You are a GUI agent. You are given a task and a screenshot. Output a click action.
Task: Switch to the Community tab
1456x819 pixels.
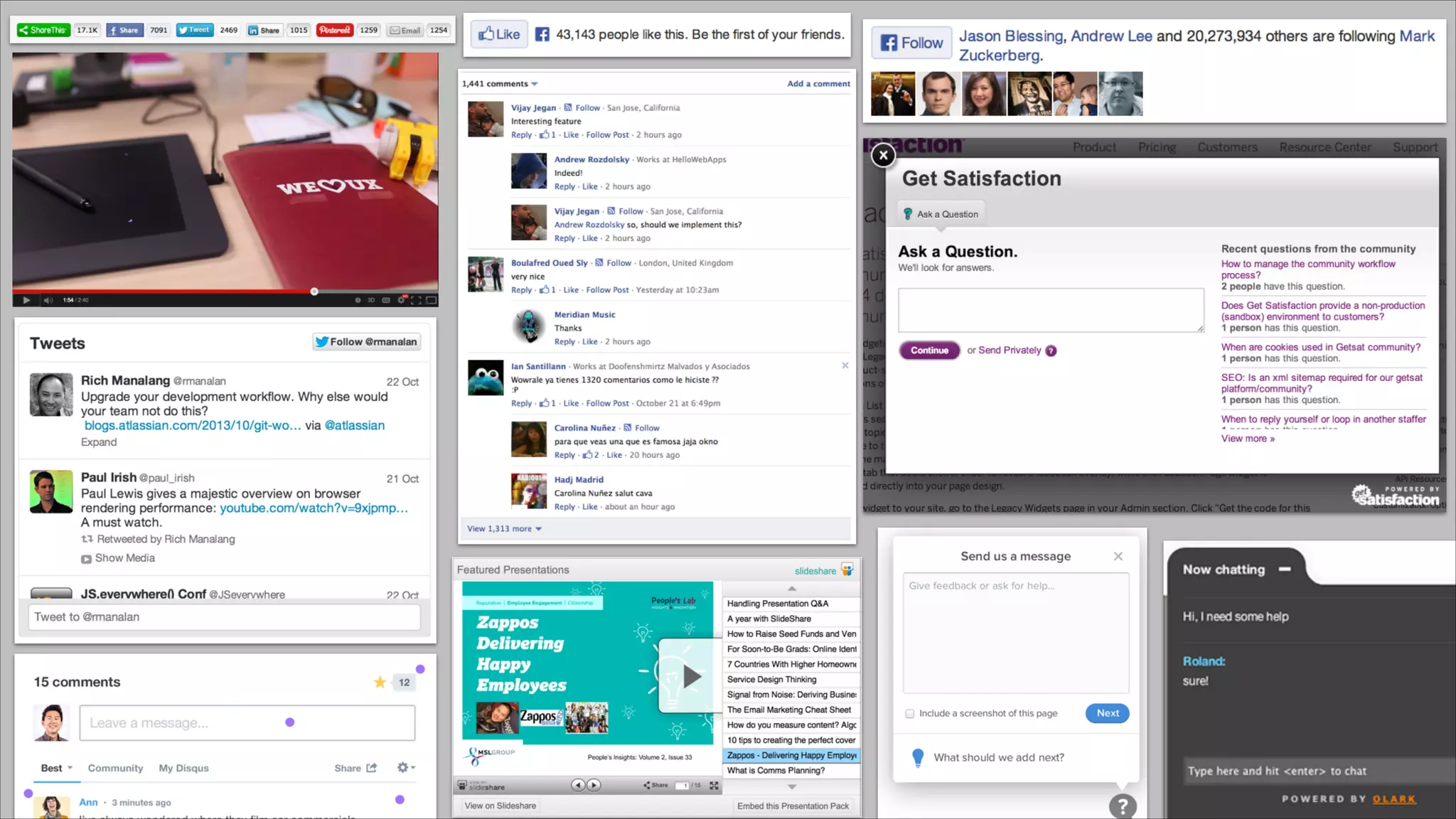[x=115, y=768]
